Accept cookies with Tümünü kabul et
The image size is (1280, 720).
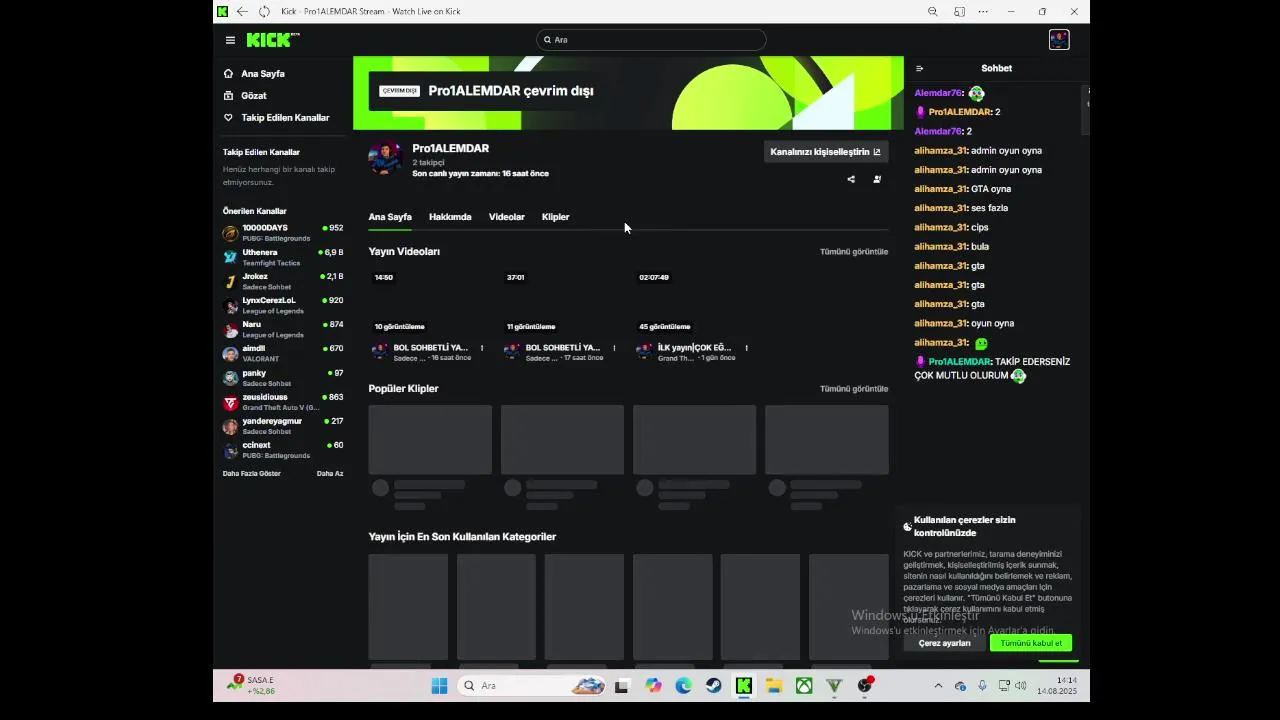click(x=1031, y=643)
